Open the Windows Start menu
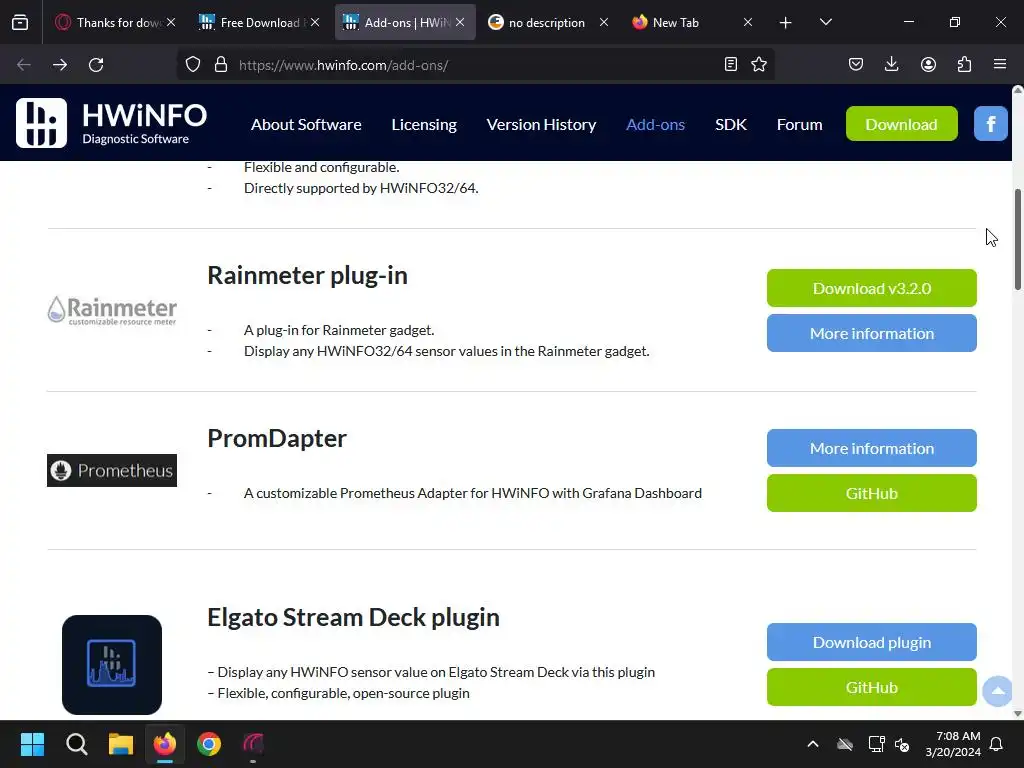This screenshot has width=1024, height=768. 32,744
